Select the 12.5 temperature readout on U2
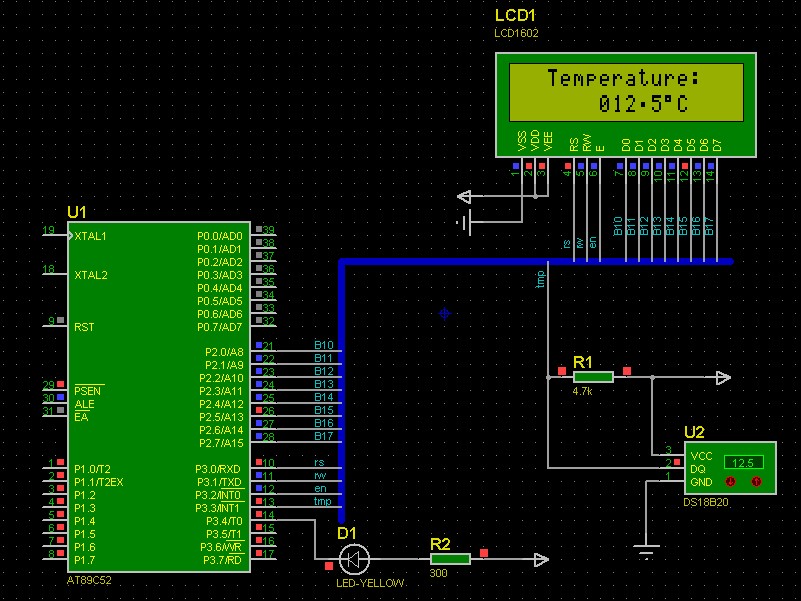The image size is (801, 601). pos(743,463)
